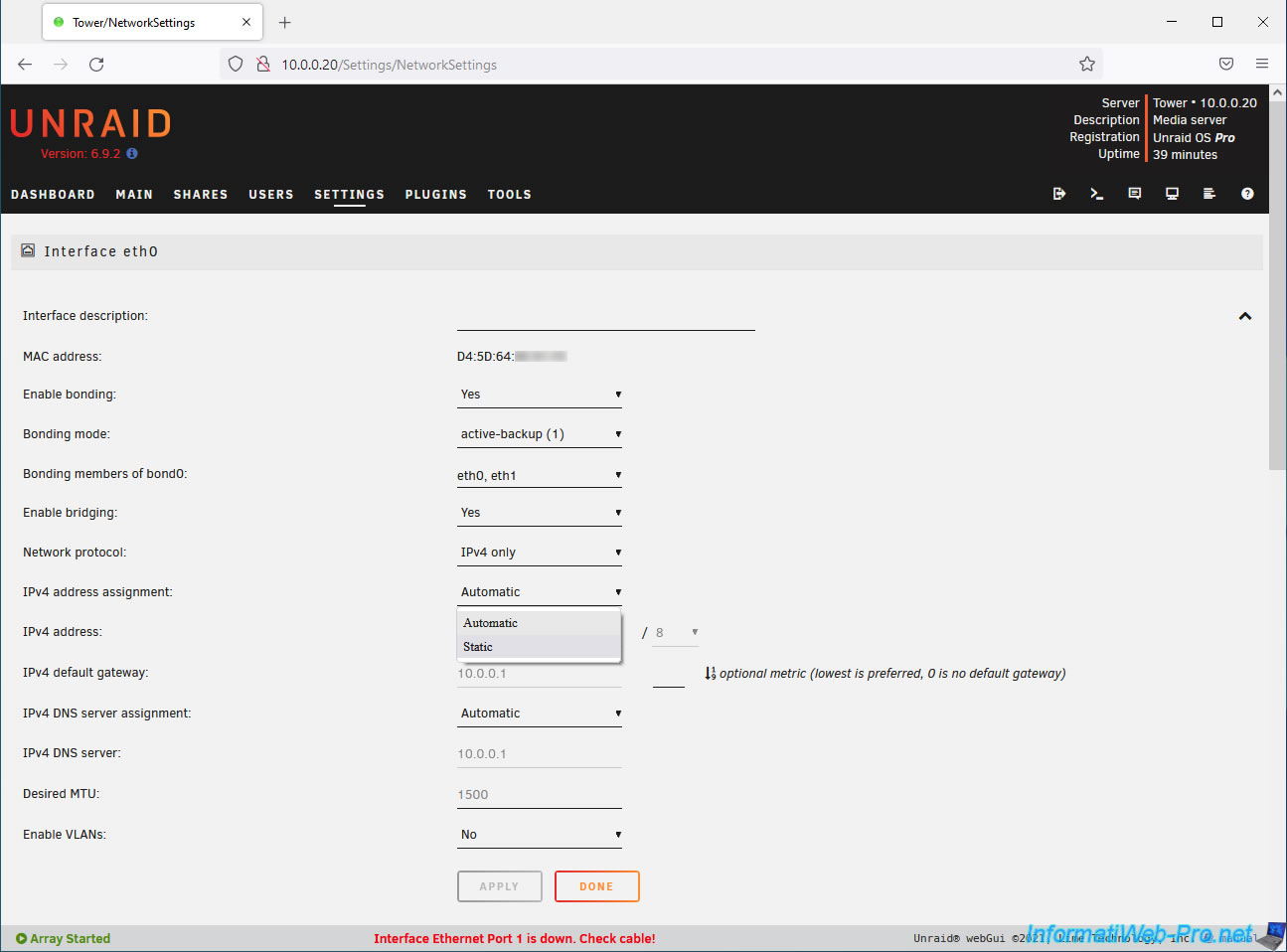
Task: Open the web terminal icon
Action: pyautogui.click(x=1096, y=194)
